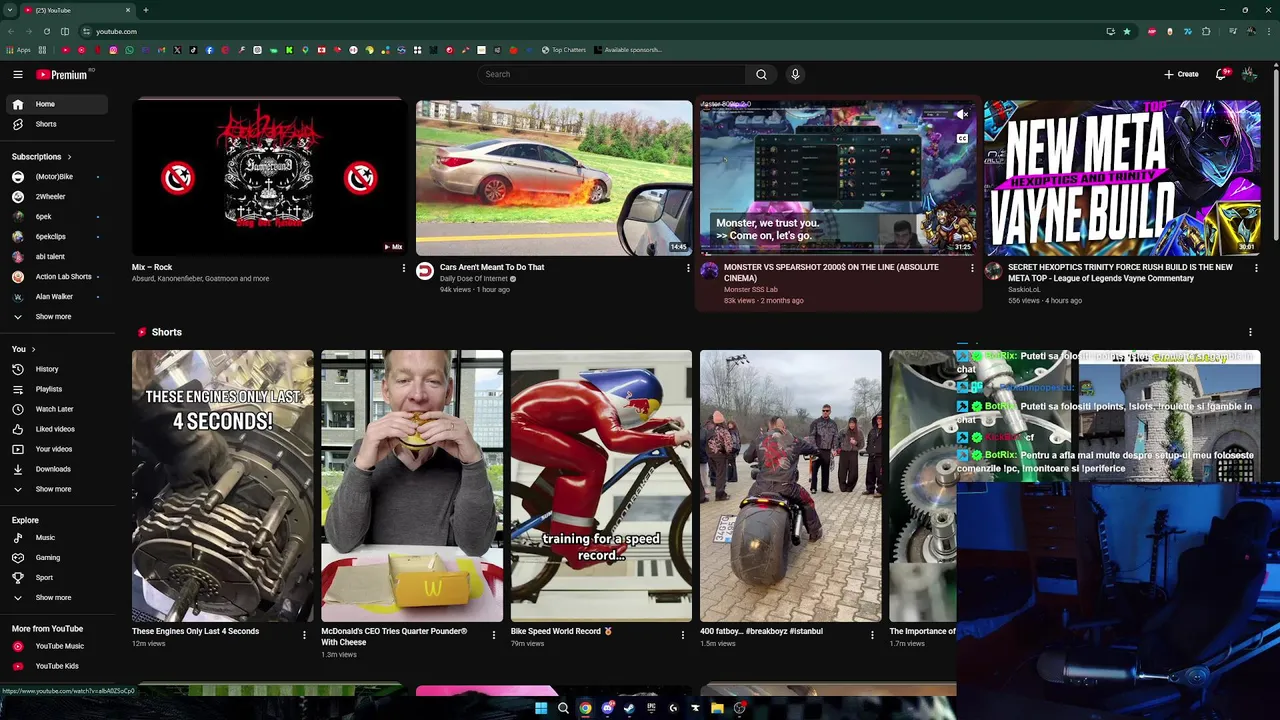Play New Meta Vayne Build video
Viewport: 1280px width, 720px height.
point(1122,177)
